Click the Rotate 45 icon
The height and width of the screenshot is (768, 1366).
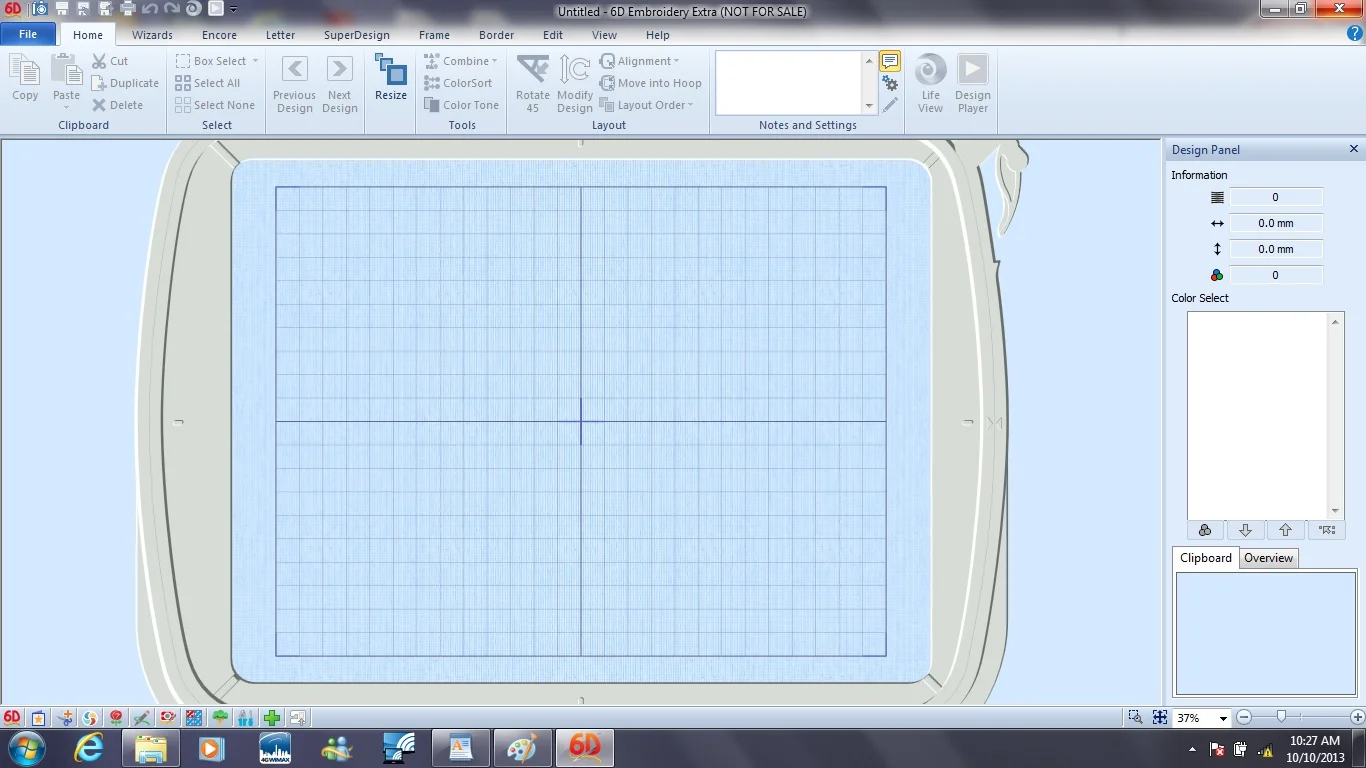tap(533, 71)
